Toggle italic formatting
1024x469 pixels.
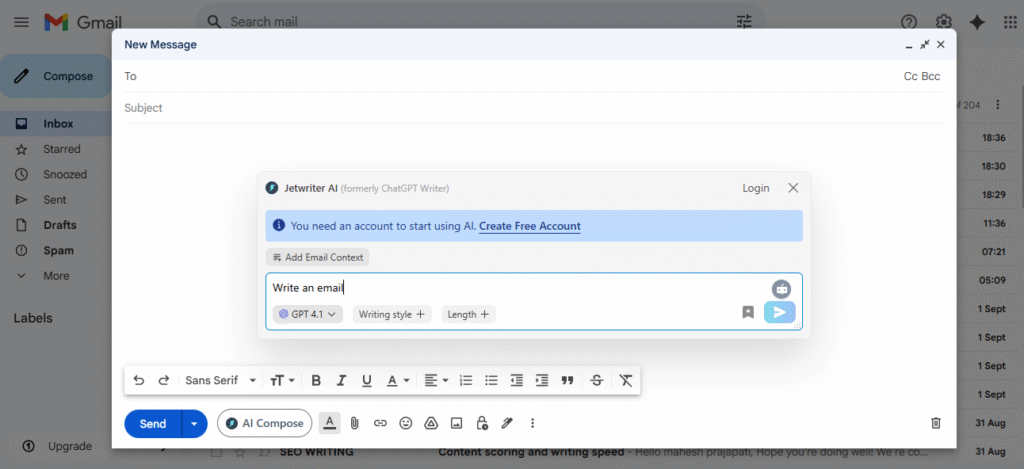(x=341, y=380)
